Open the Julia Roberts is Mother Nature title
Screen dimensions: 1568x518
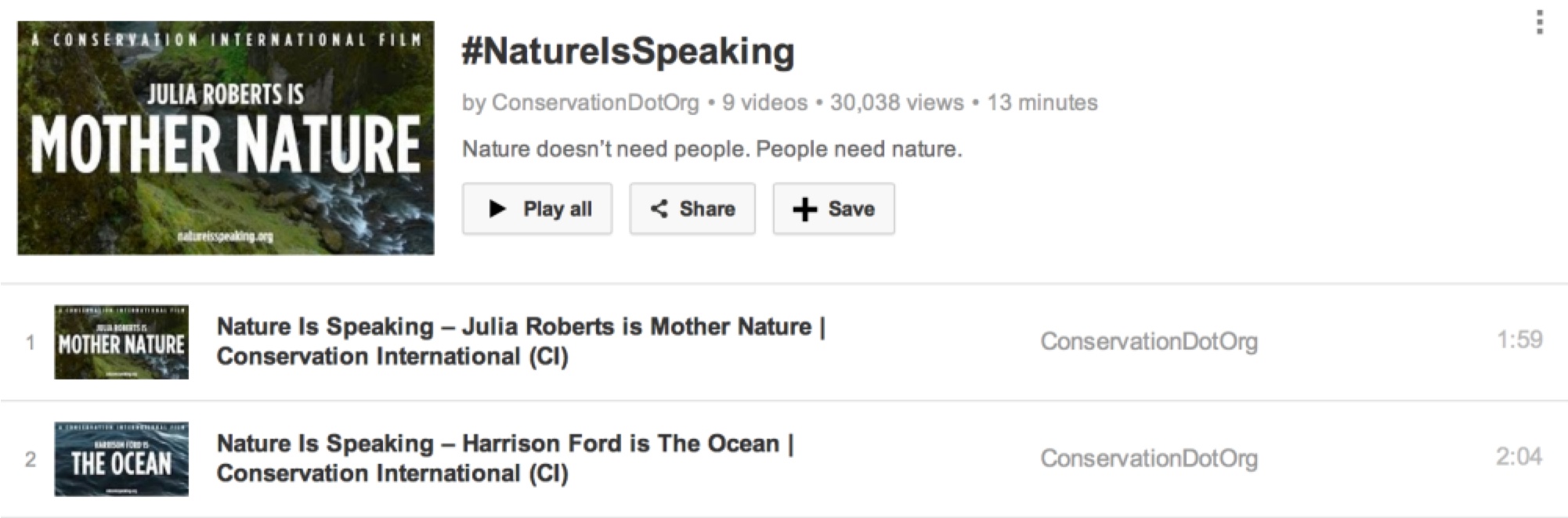[521, 341]
